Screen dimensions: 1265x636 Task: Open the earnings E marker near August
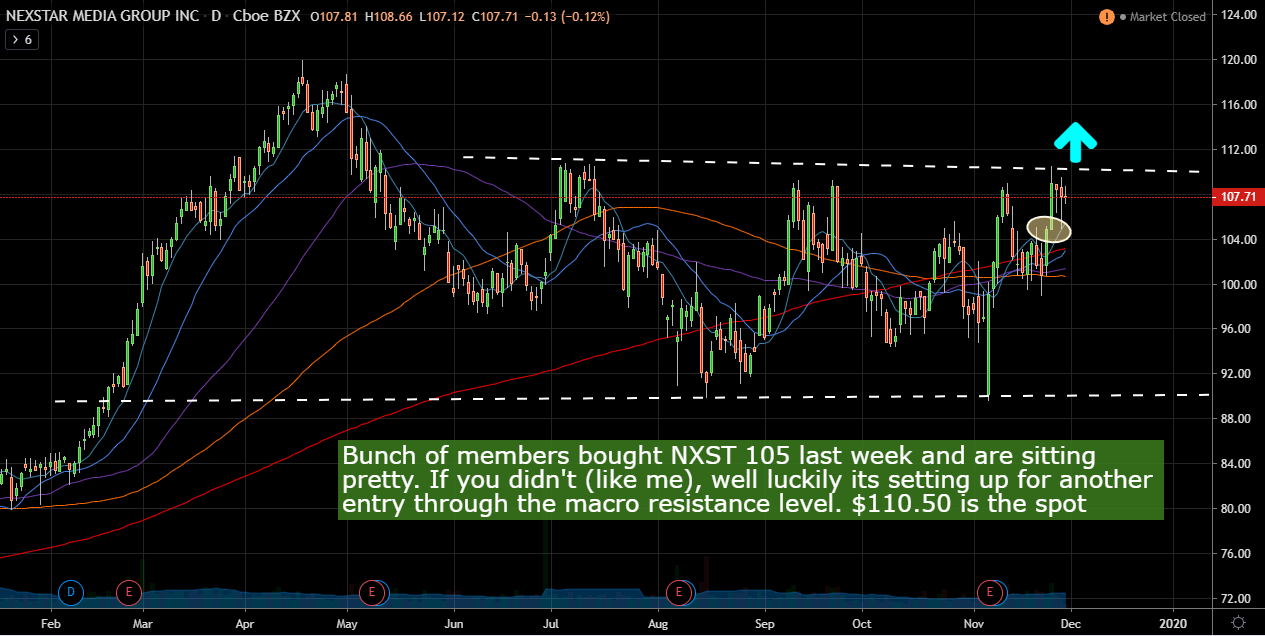pos(680,592)
